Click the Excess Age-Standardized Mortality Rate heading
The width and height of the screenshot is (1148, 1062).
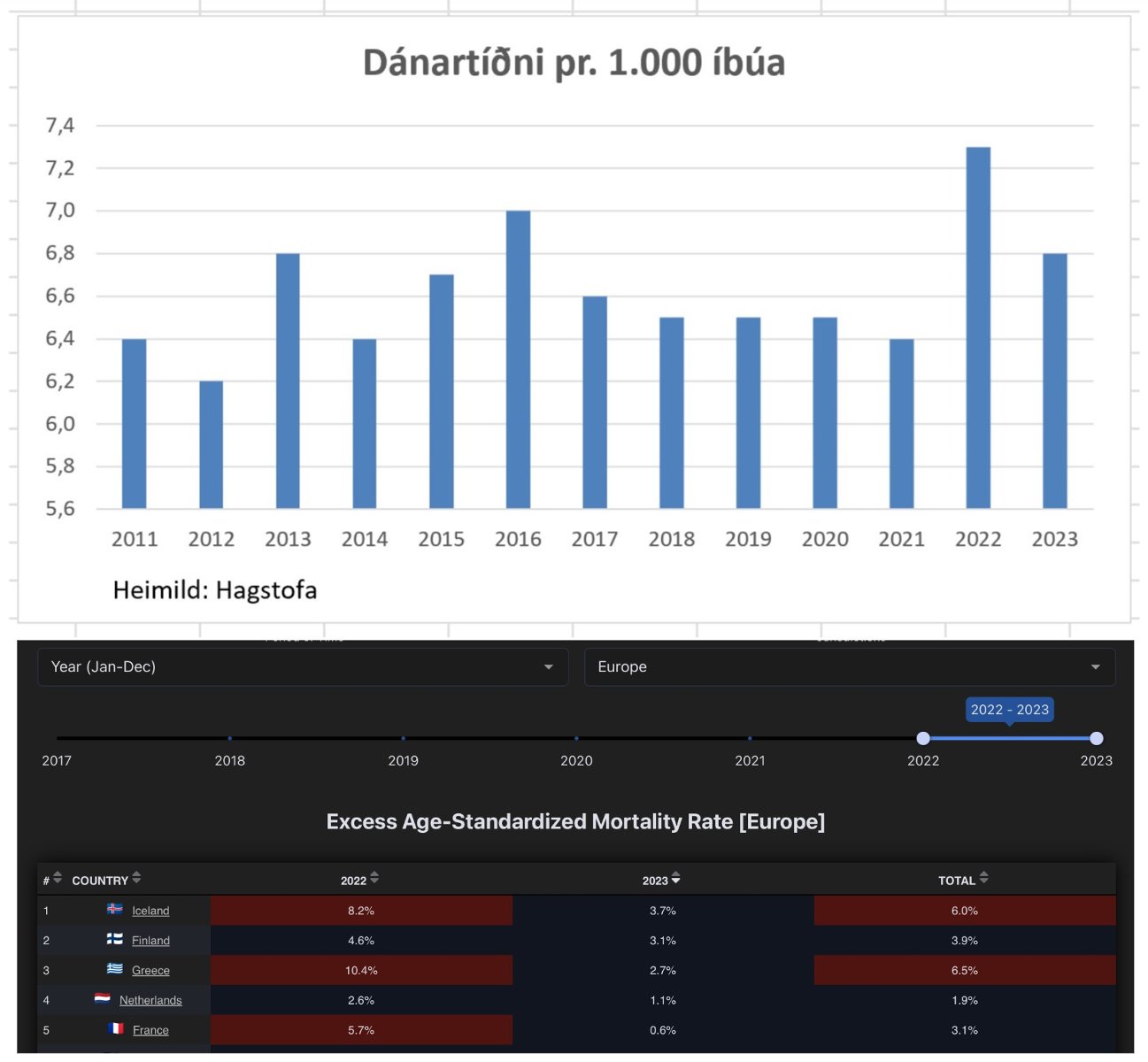575,822
